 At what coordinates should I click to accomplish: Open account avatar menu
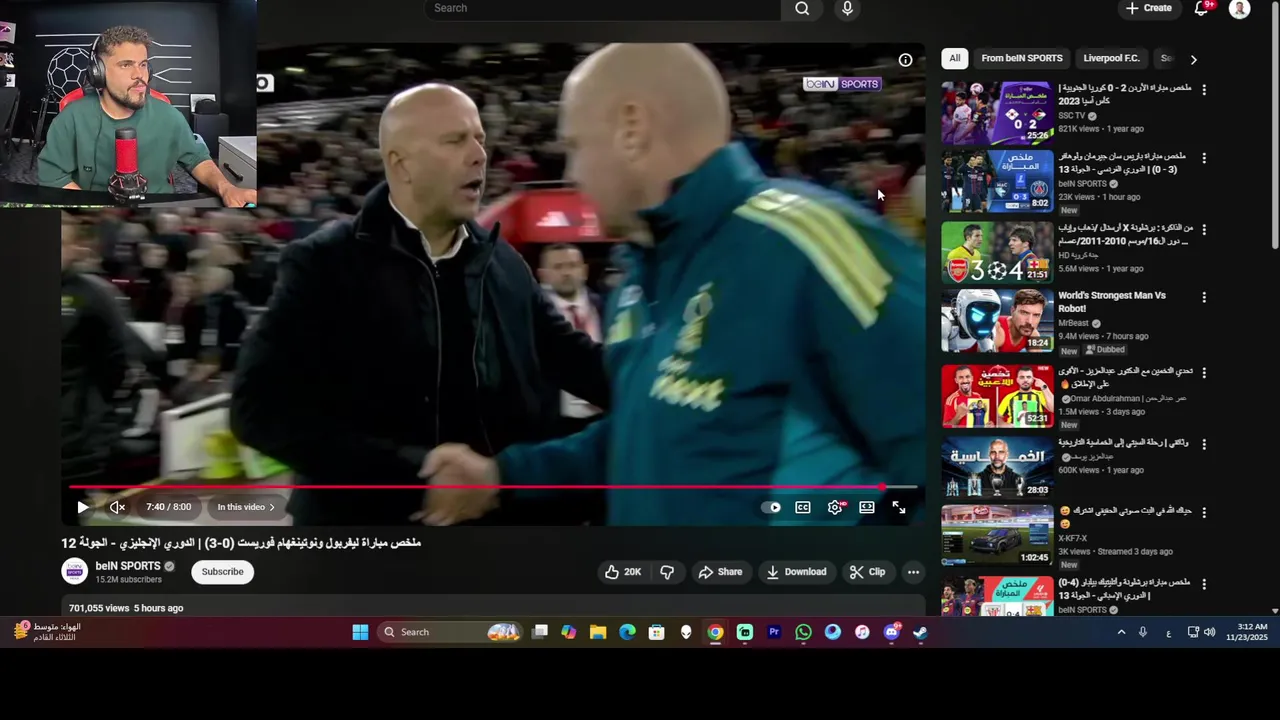[x=1240, y=9]
